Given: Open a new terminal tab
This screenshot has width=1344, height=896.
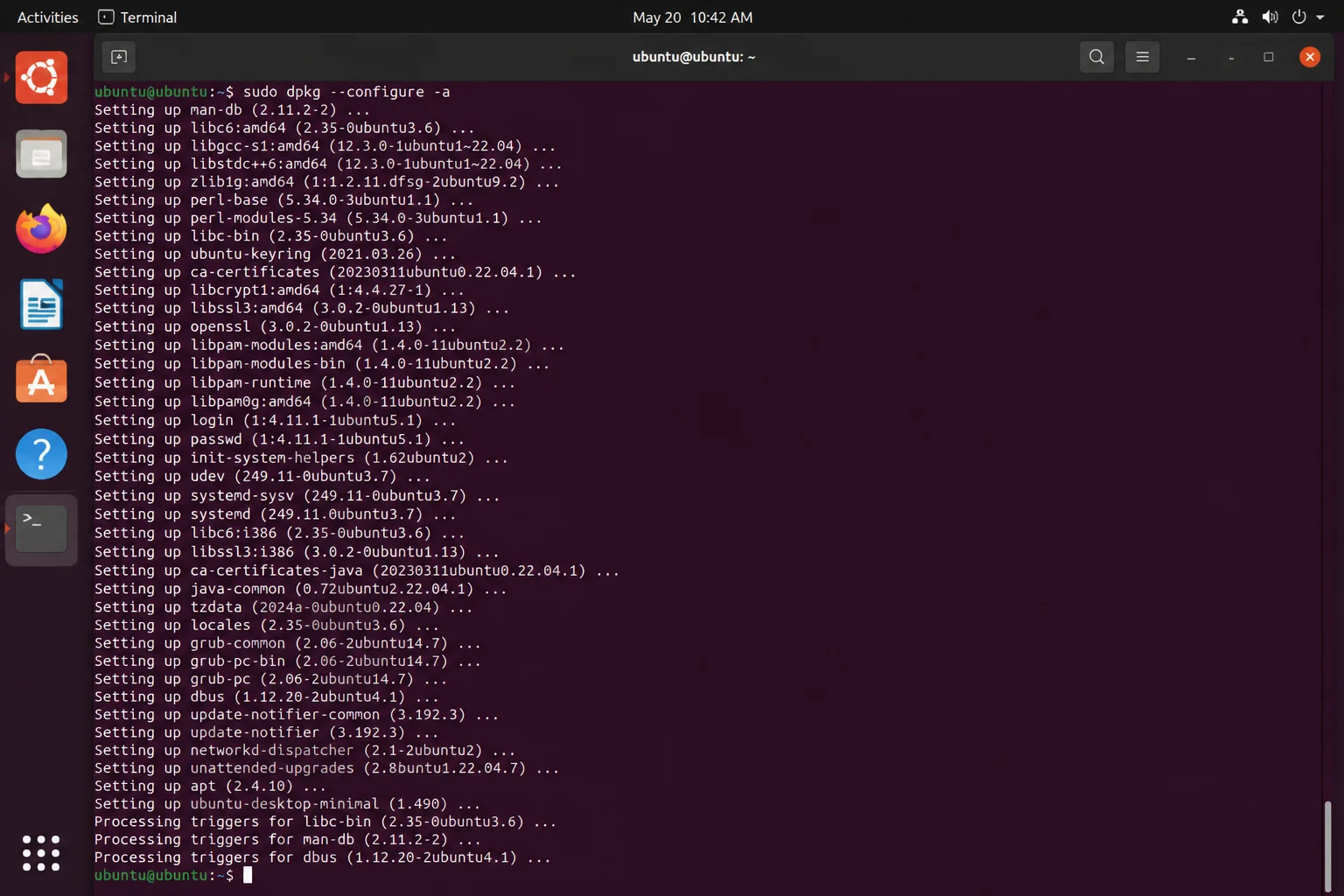Looking at the screenshot, I should [x=119, y=57].
